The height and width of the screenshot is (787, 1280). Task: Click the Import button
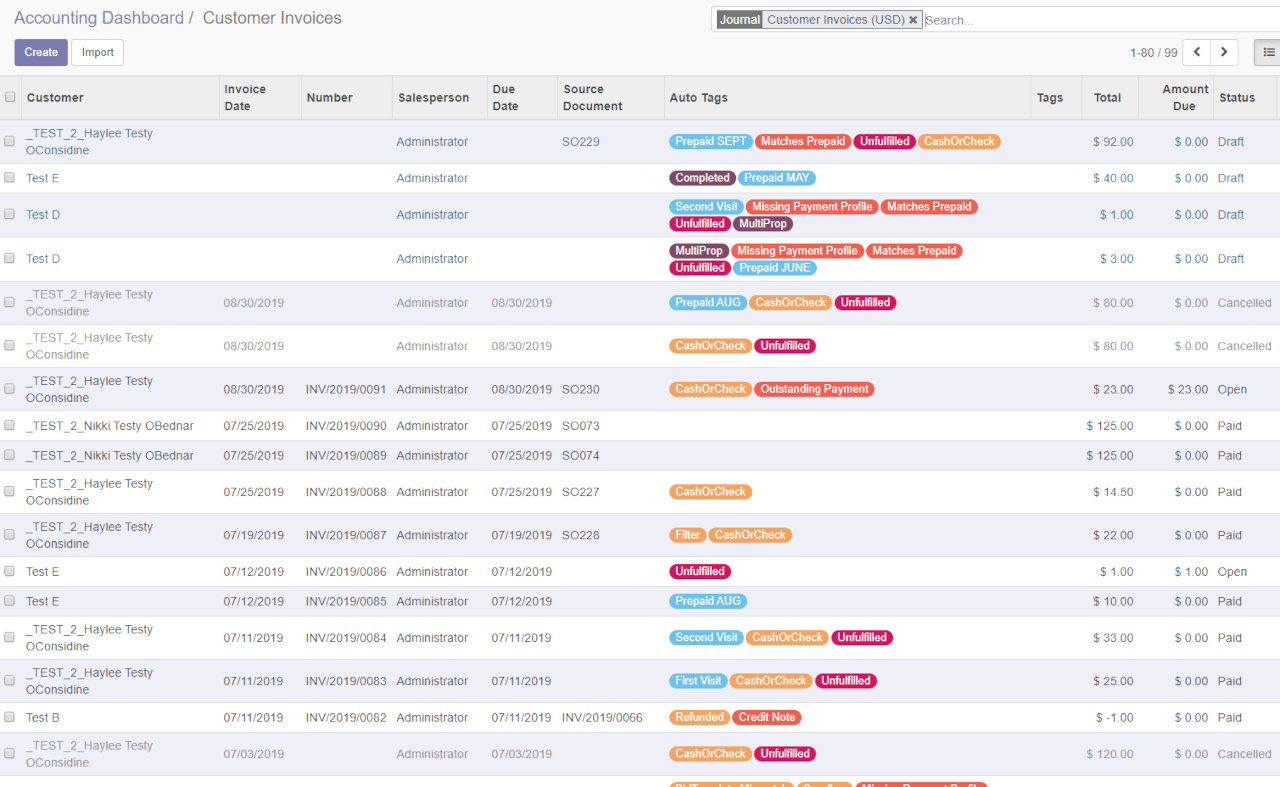97,53
